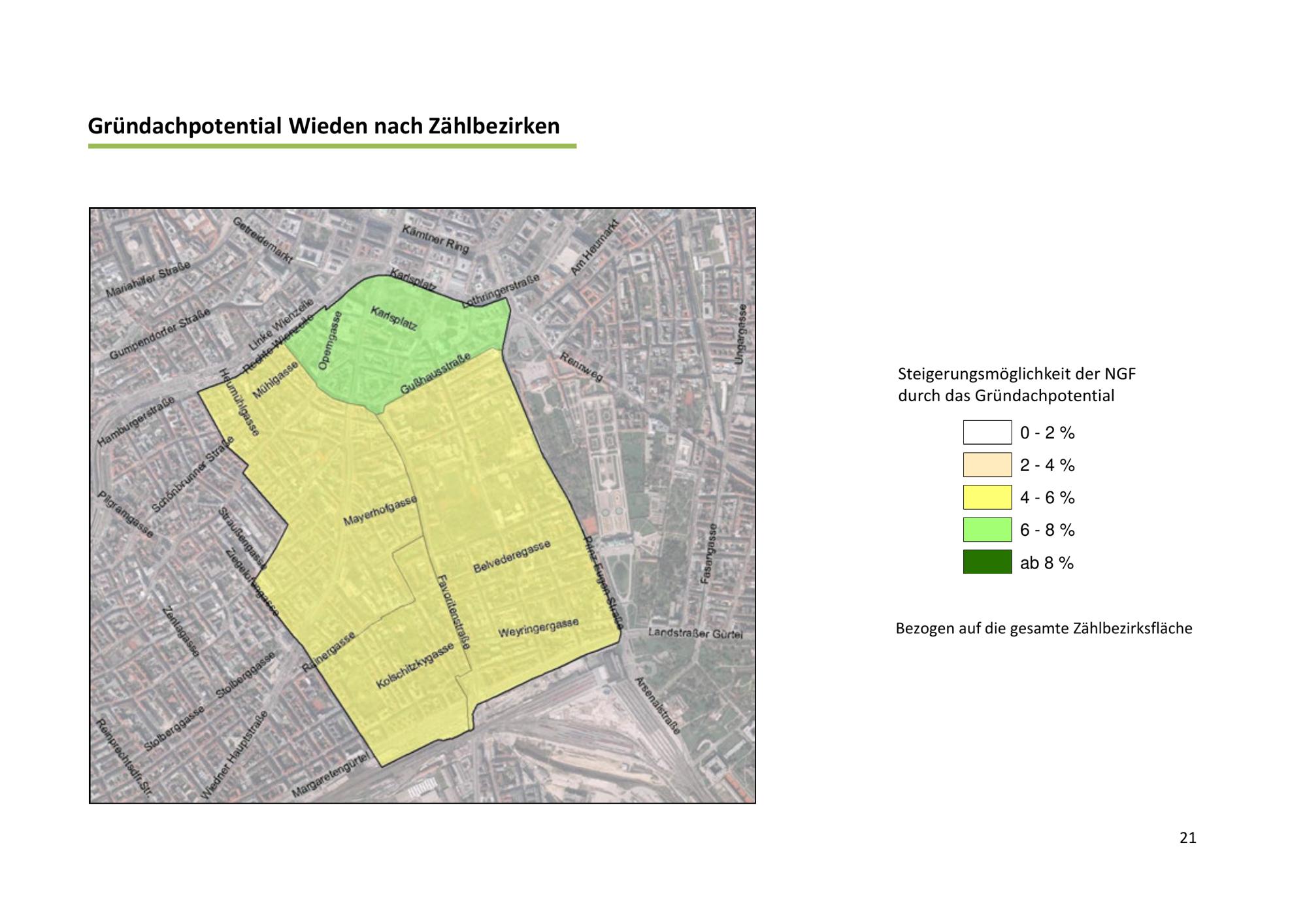Click the Favoritenstraße street label
Screen dimensions: 1307x924
[453, 612]
